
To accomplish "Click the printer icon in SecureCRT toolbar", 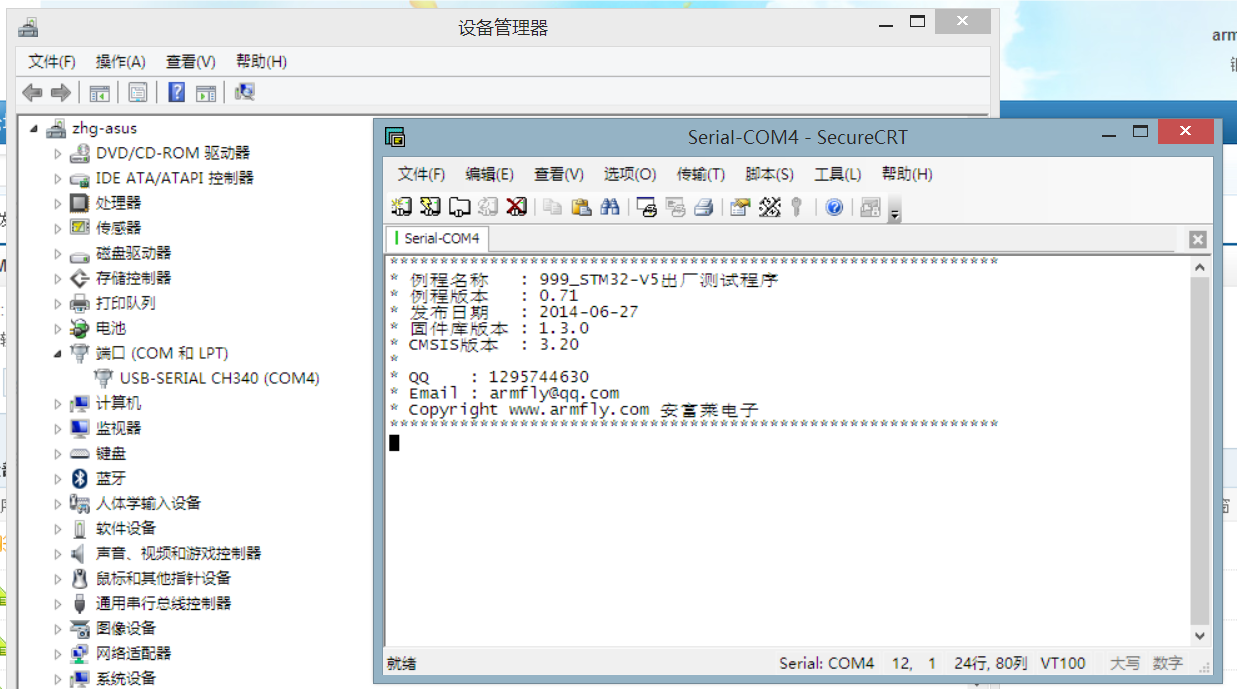I will point(704,207).
